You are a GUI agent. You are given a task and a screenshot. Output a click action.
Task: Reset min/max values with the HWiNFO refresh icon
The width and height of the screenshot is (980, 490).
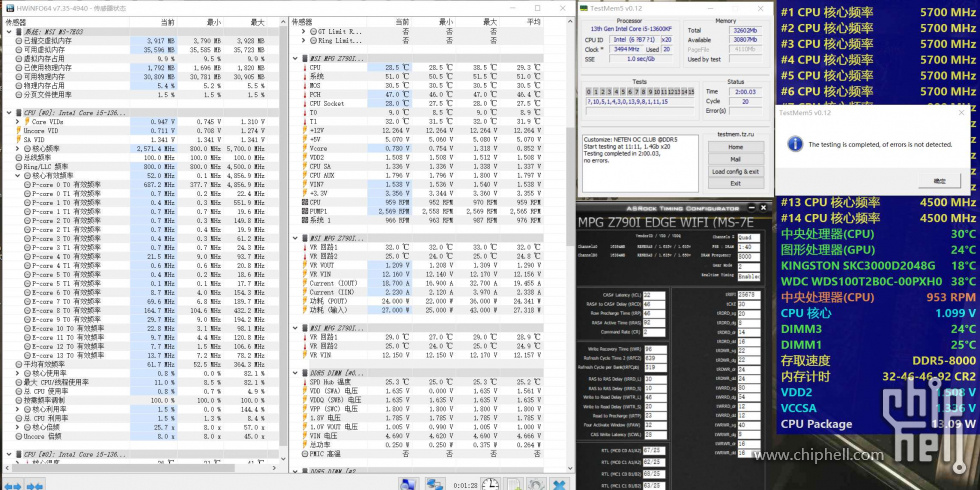536,484
